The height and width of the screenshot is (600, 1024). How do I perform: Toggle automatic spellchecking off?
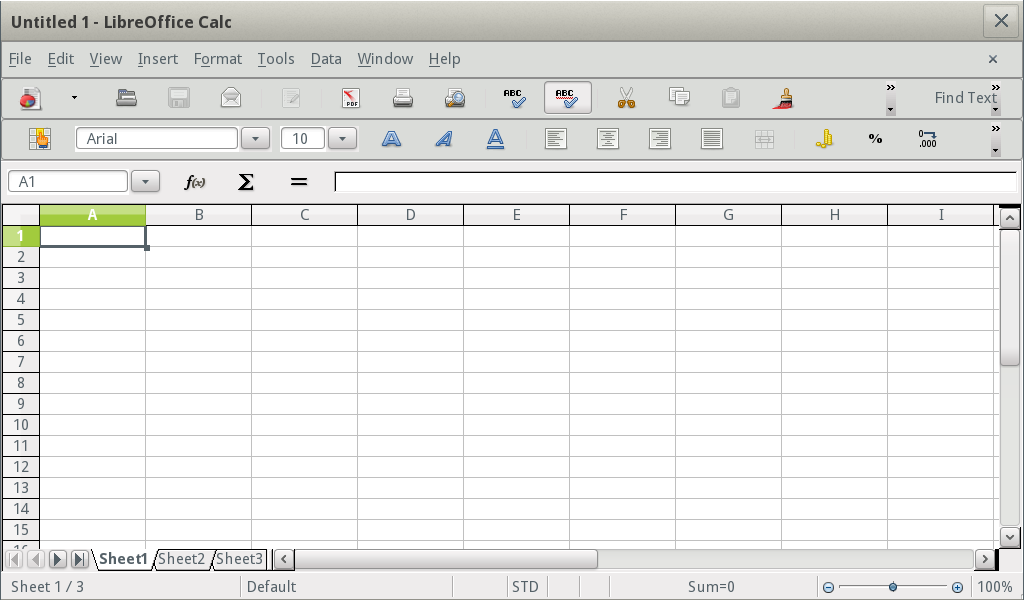pyautogui.click(x=566, y=98)
